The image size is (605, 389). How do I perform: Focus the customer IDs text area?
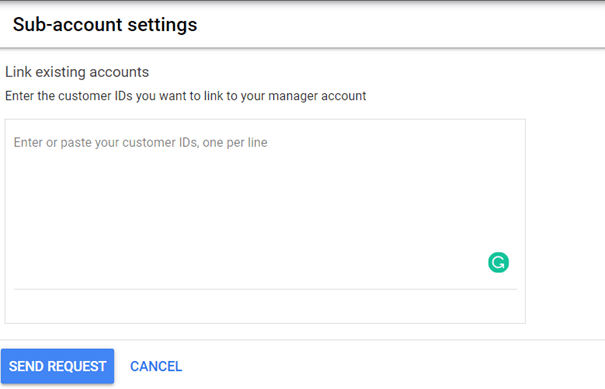pos(265,221)
